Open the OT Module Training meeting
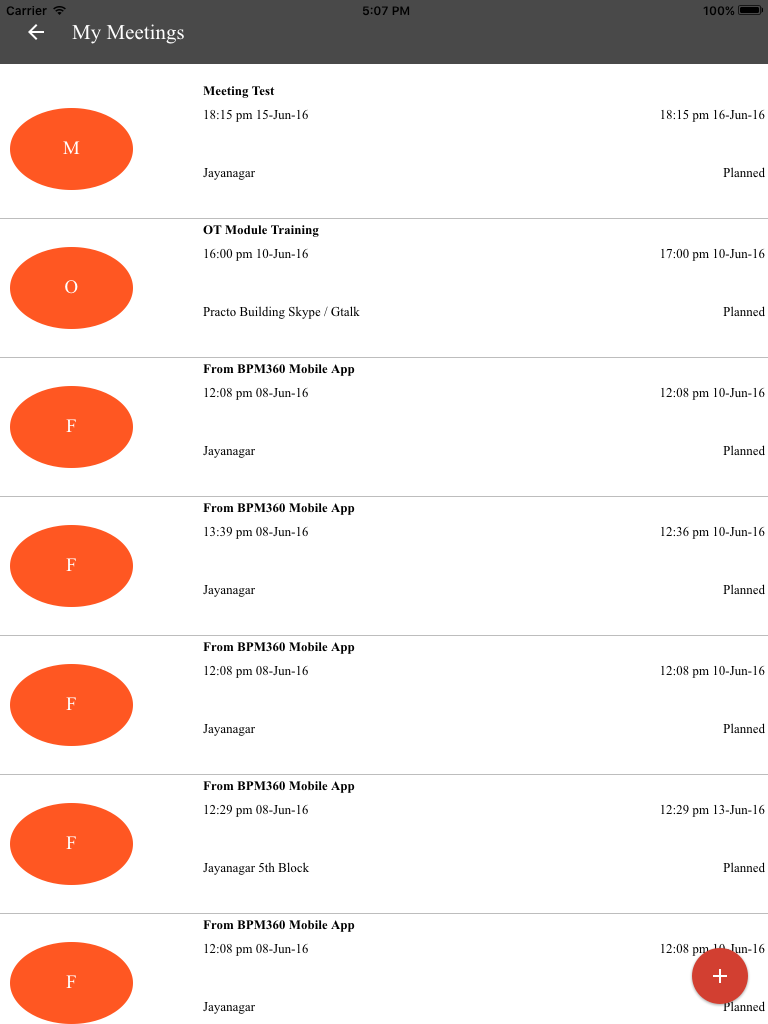 click(261, 230)
